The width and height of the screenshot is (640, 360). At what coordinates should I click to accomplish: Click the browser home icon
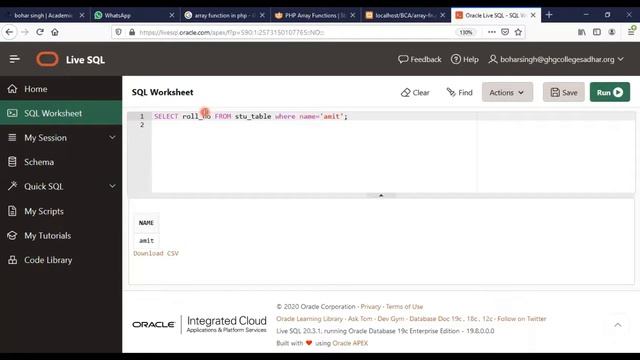pos(55,32)
